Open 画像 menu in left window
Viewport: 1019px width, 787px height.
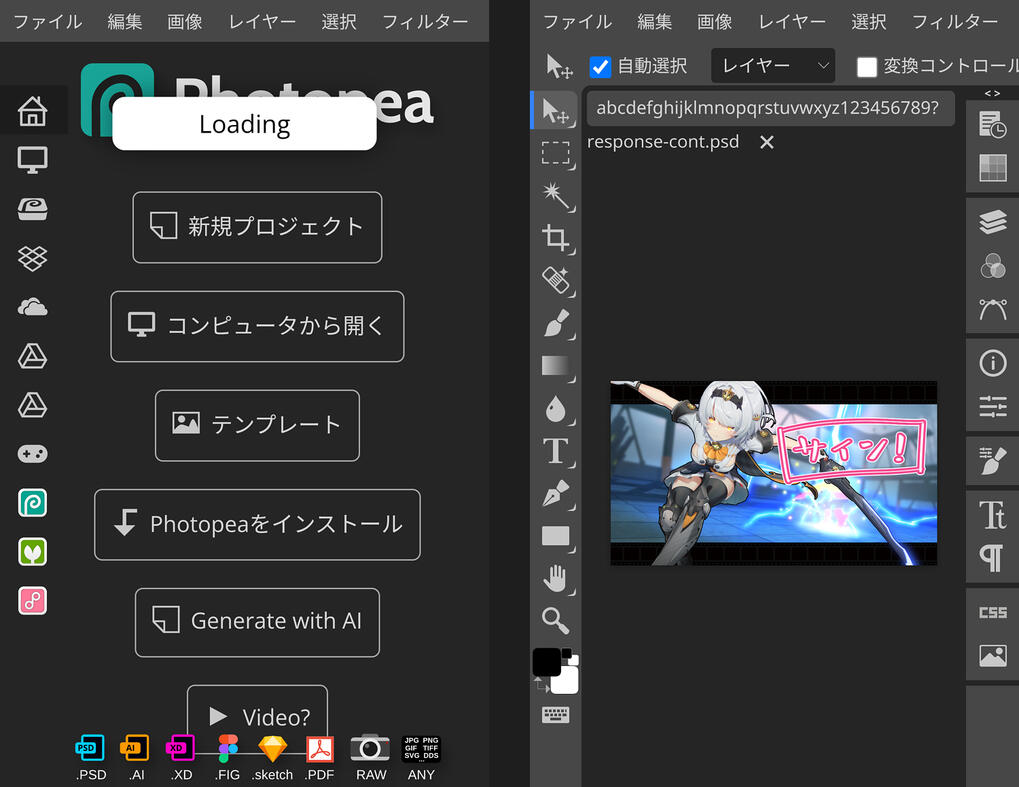(x=185, y=21)
